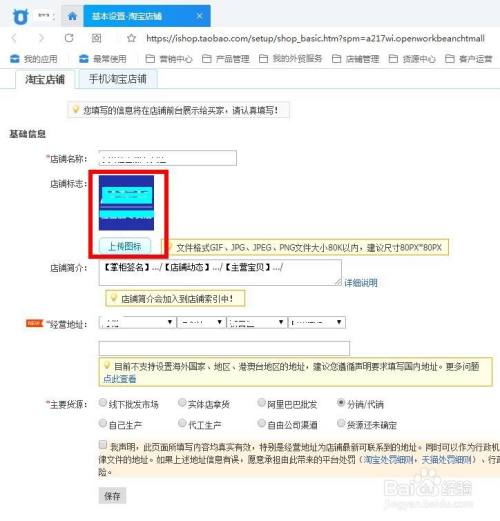Click the 基础信息 section heading

pos(27,134)
